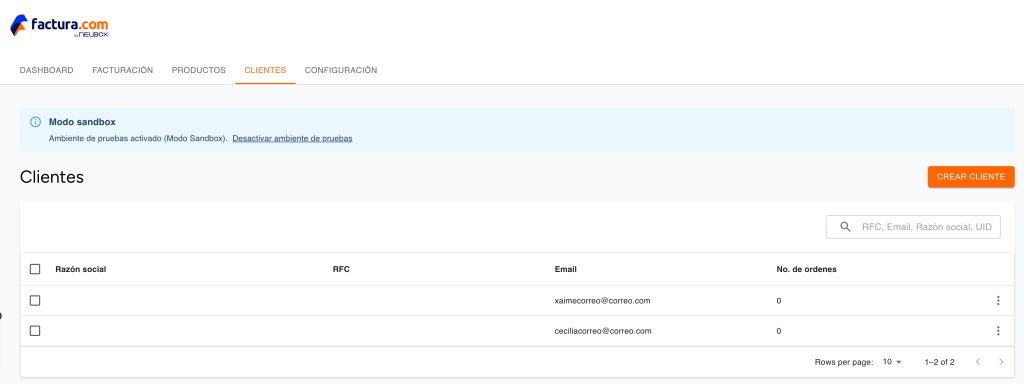Image resolution: width=1024 pixels, height=384 pixels.
Task: Click the search magnifier icon
Action: point(845,227)
